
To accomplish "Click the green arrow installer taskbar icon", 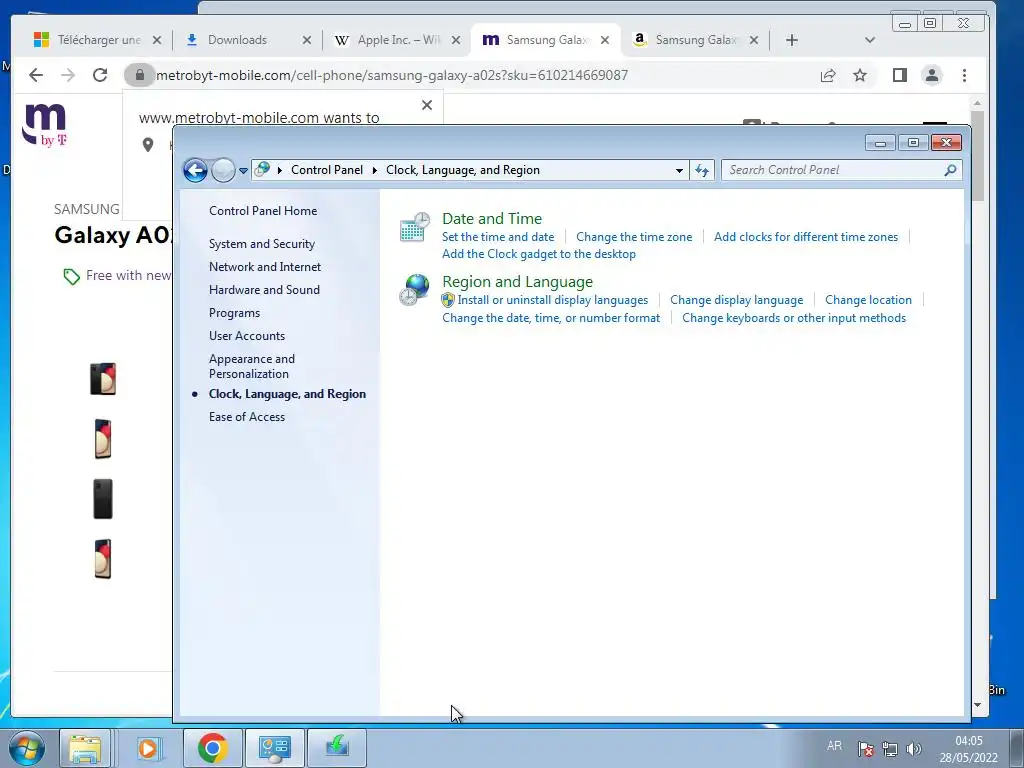I will (337, 748).
